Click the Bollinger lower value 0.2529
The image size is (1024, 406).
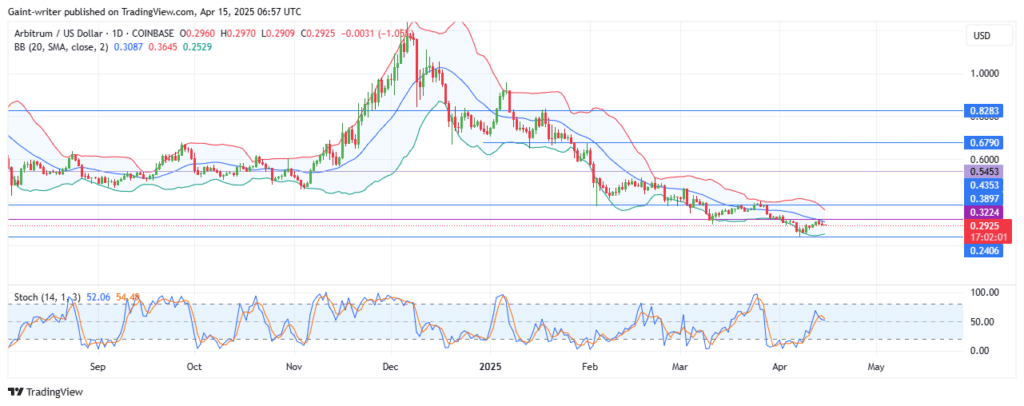[197, 47]
